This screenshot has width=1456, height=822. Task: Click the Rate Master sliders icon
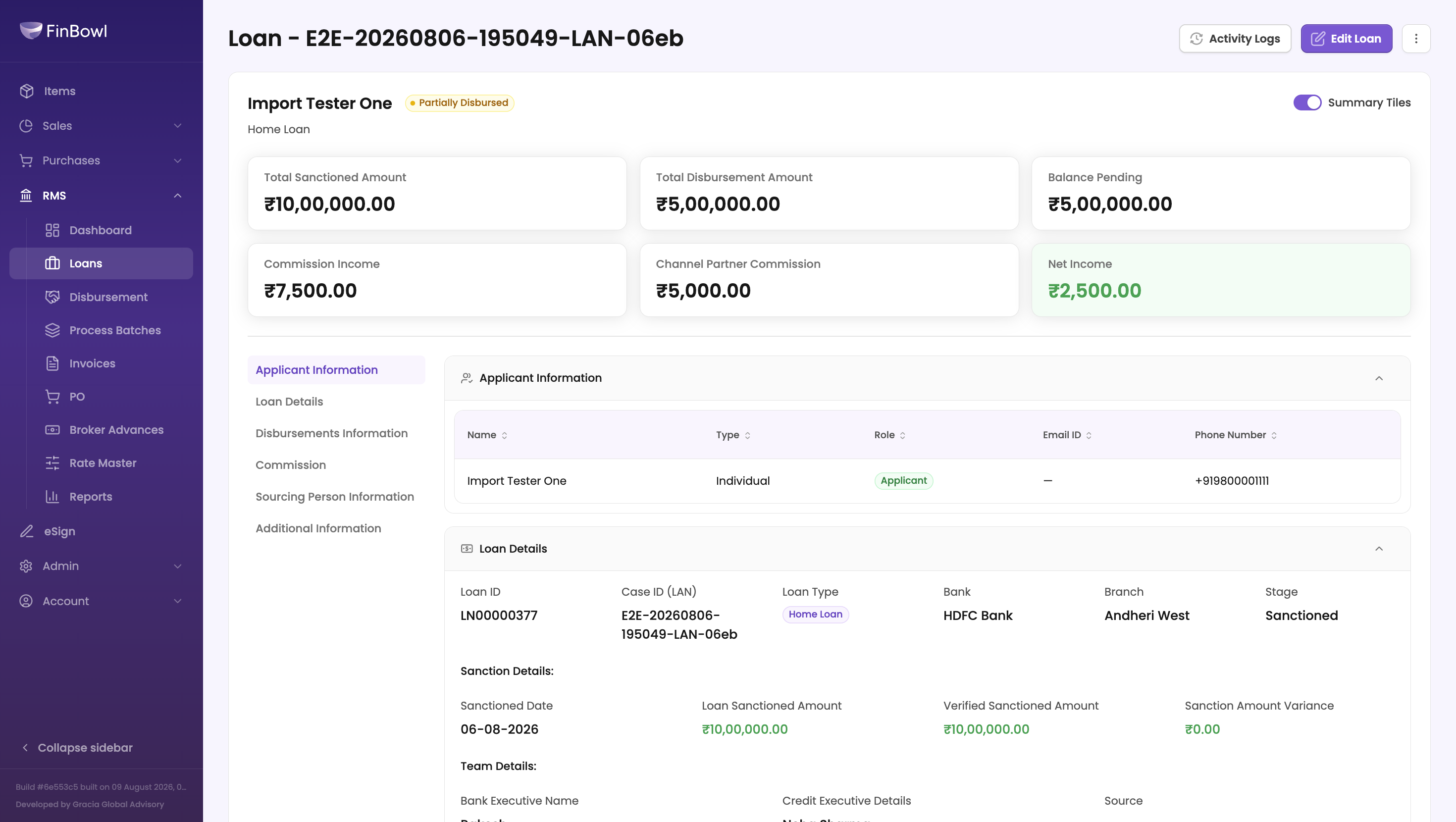coord(52,463)
